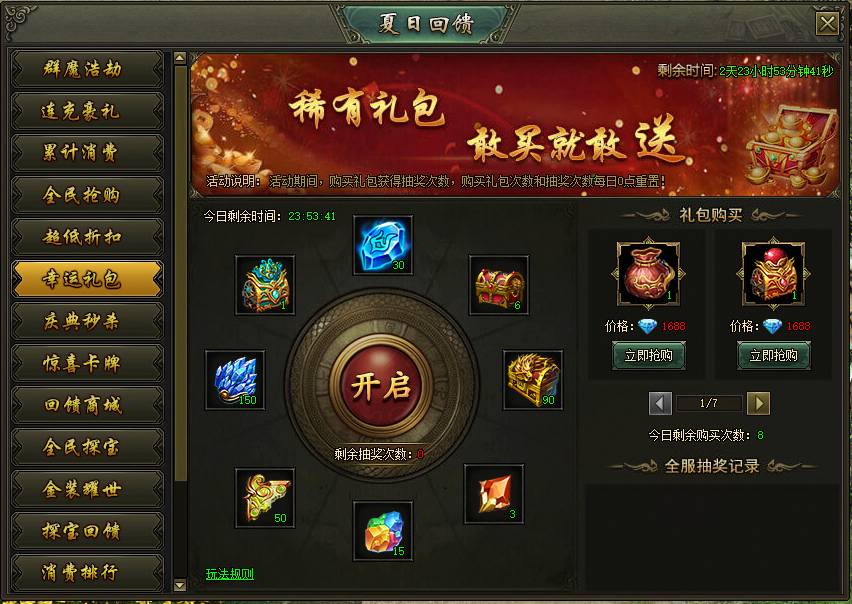Click the red 开启 draw button
Image resolution: width=852 pixels, height=604 pixels.
coord(381,387)
